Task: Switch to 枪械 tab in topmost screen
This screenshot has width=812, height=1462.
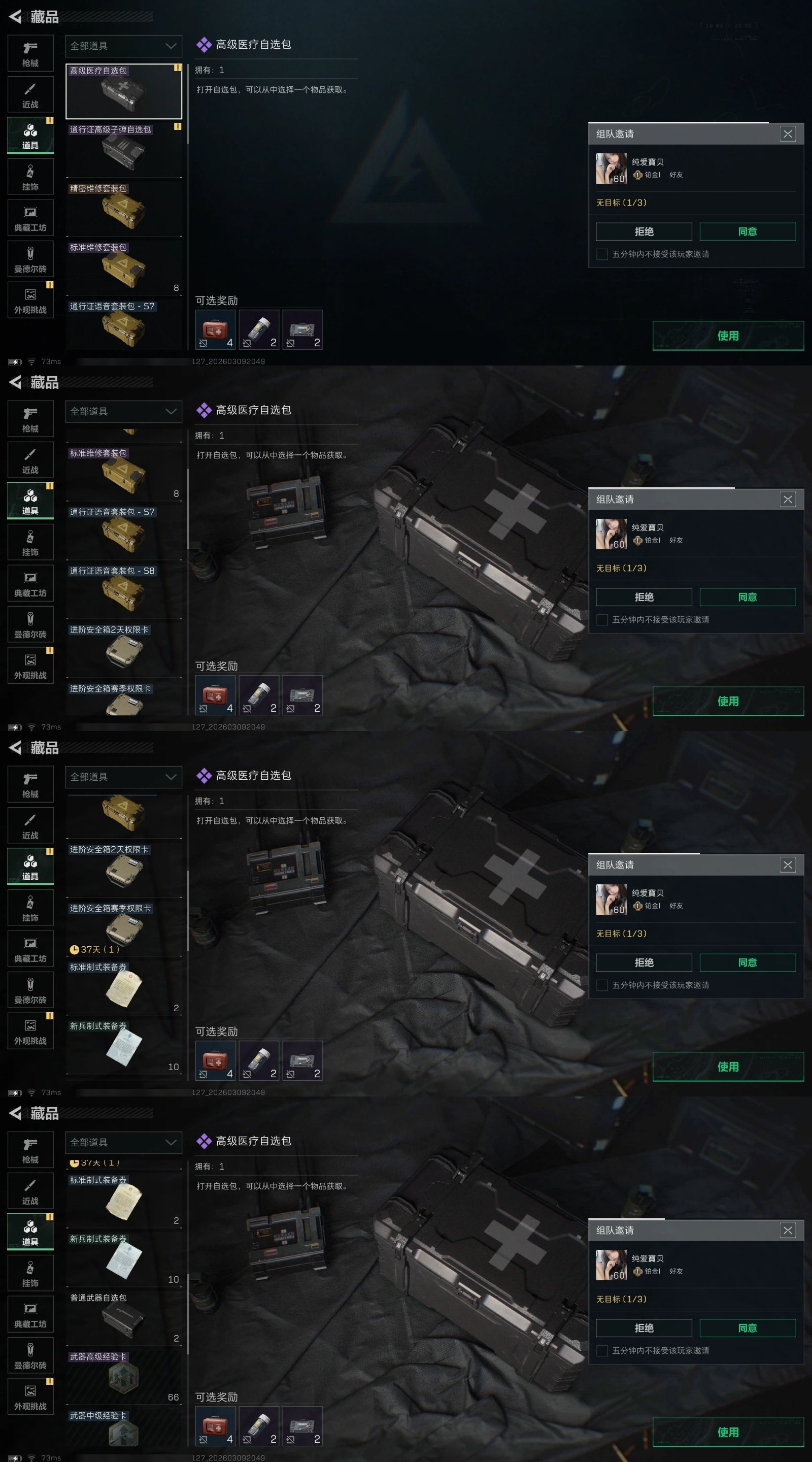Action: 30,54
